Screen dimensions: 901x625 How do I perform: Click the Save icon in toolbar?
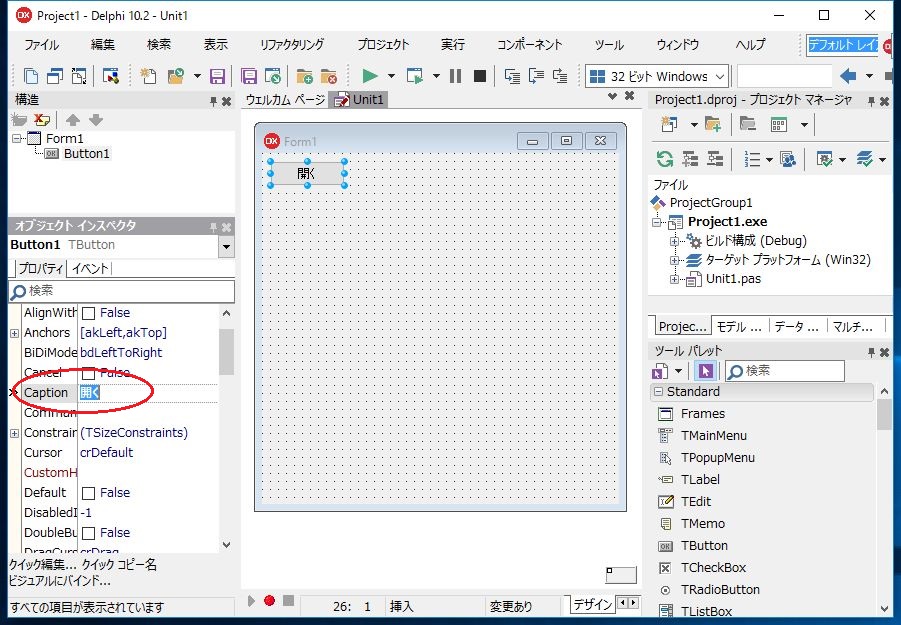point(217,76)
